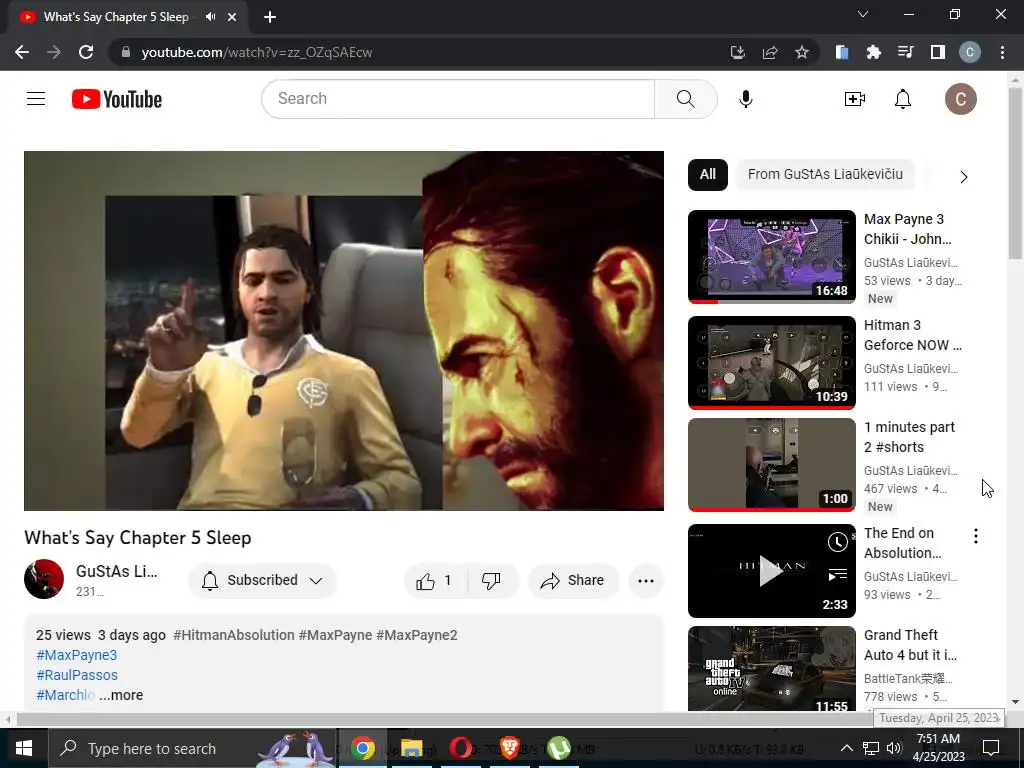Show hidden system tray icons

tap(846, 748)
